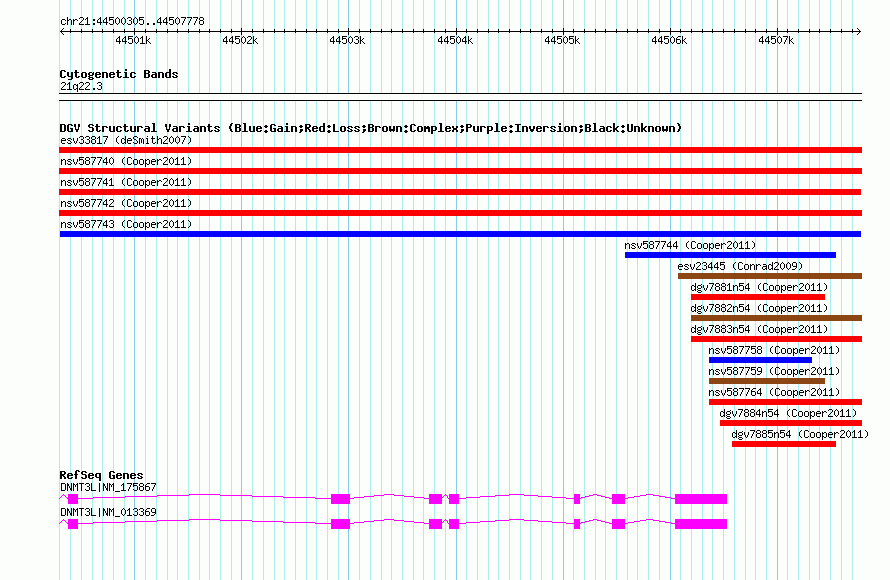Open the dgv7883n54 (Cooper2011) label

(758, 329)
